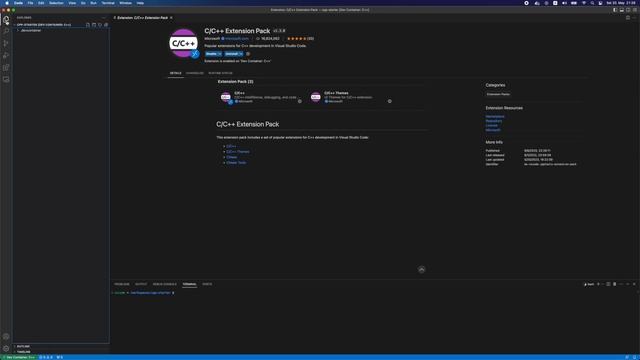The width and height of the screenshot is (640, 360).
Task: Click the Dev Container status bar indicator
Action: 18,357
